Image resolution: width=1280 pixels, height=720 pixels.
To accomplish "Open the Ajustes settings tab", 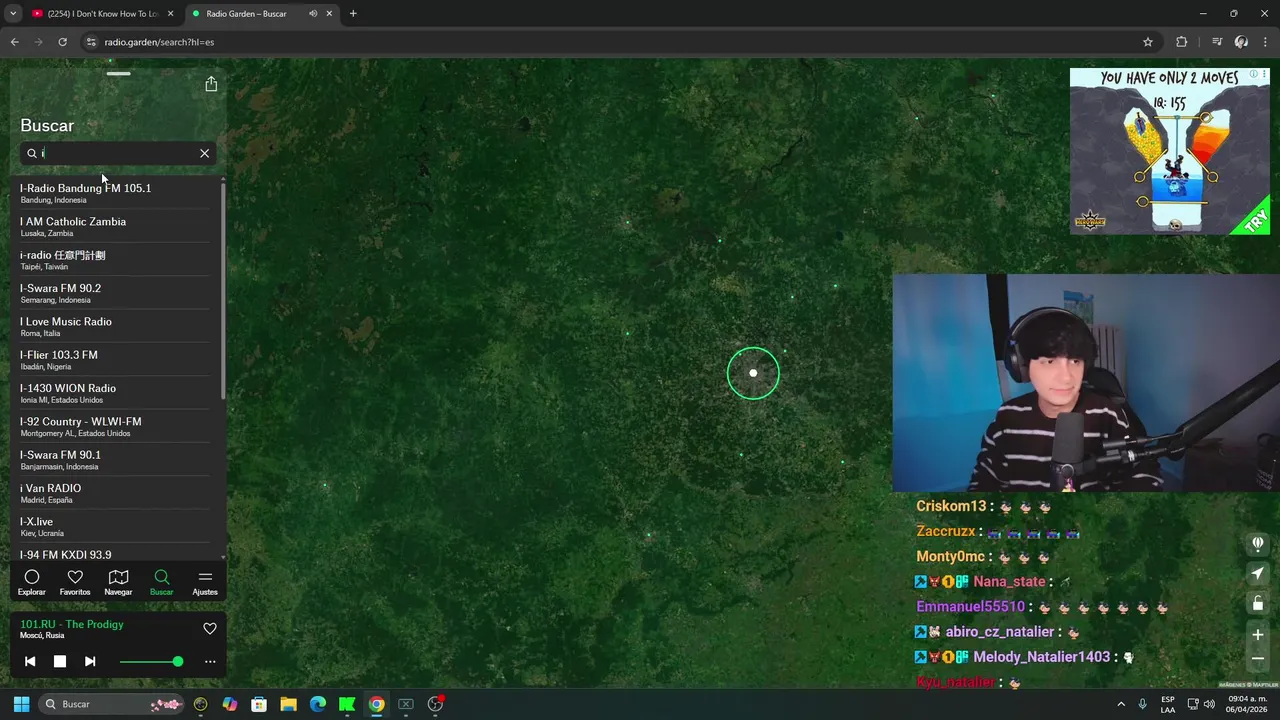I will (x=205, y=582).
